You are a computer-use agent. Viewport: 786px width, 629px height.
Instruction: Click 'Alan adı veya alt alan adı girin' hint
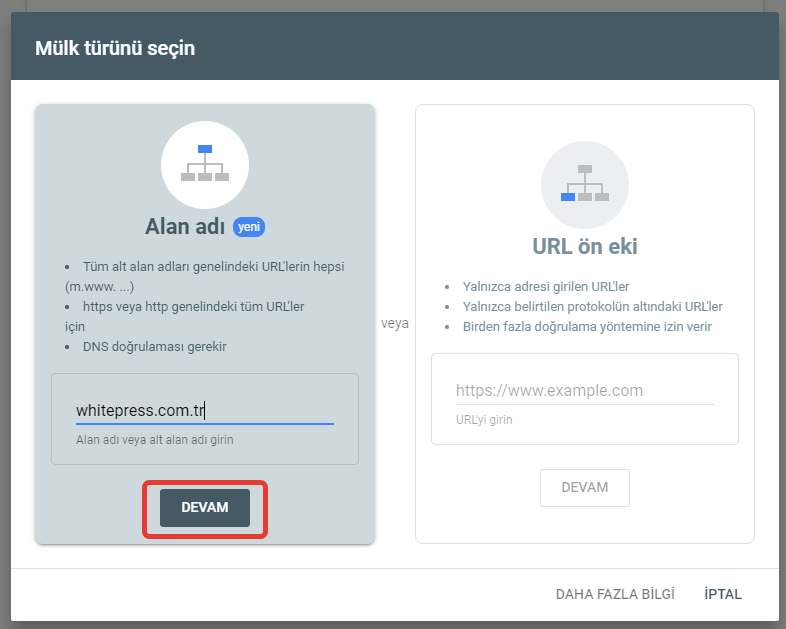tap(154, 440)
